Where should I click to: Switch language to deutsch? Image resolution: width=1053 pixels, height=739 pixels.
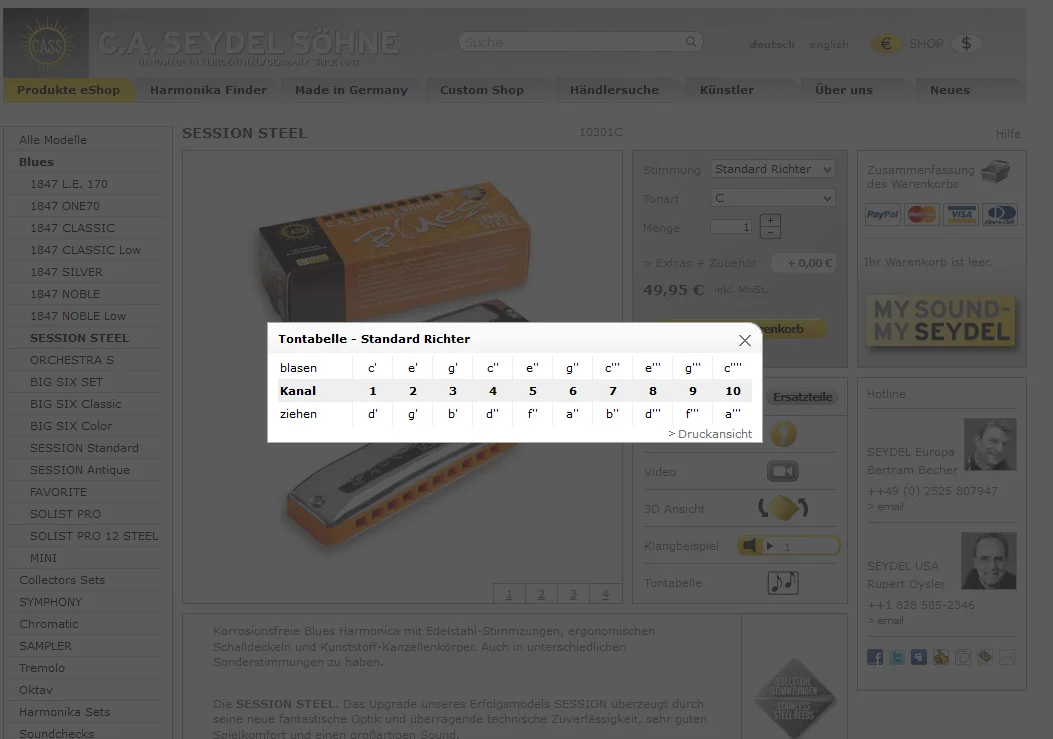point(772,44)
